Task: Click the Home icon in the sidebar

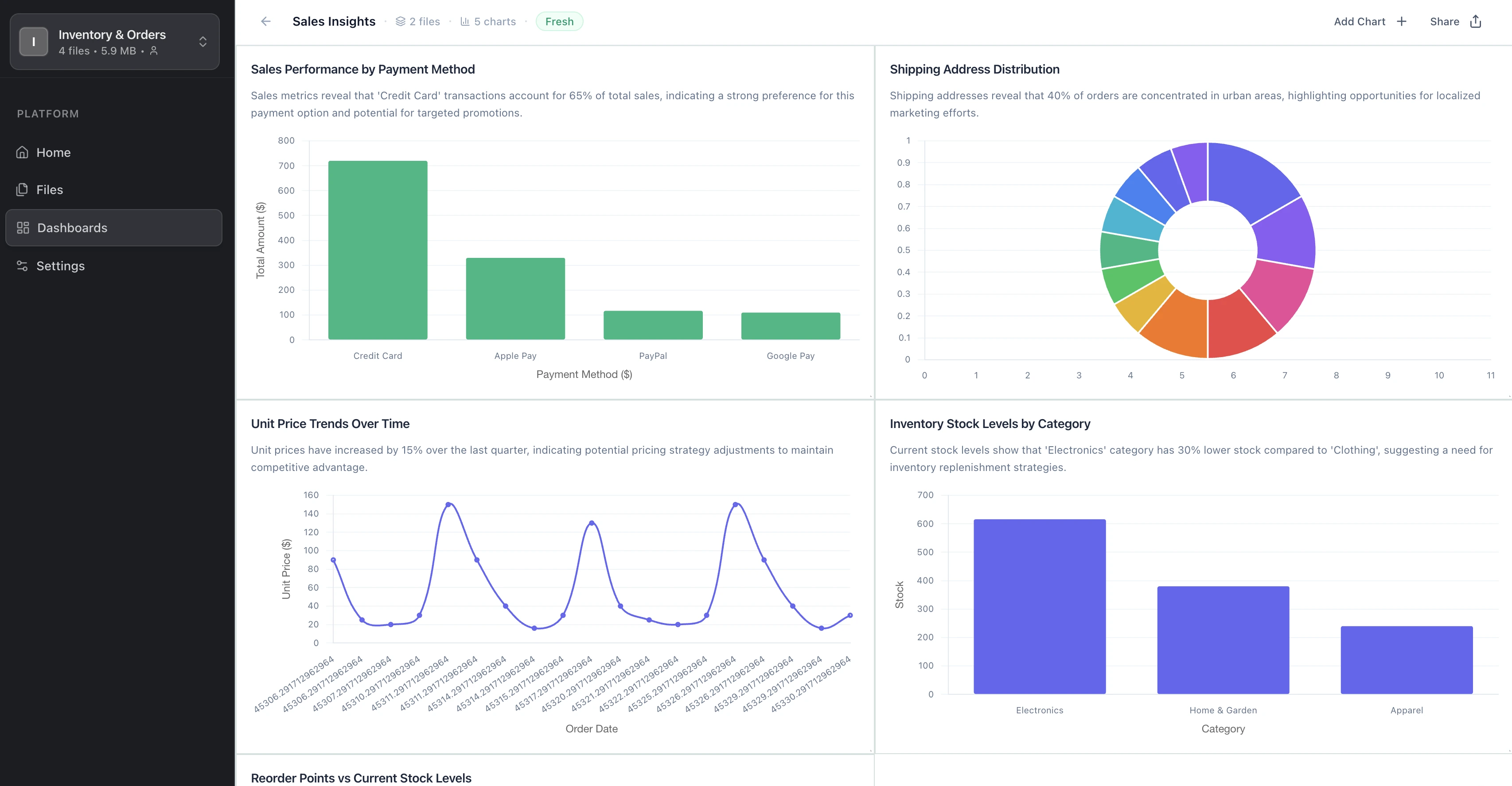Action: 22,152
